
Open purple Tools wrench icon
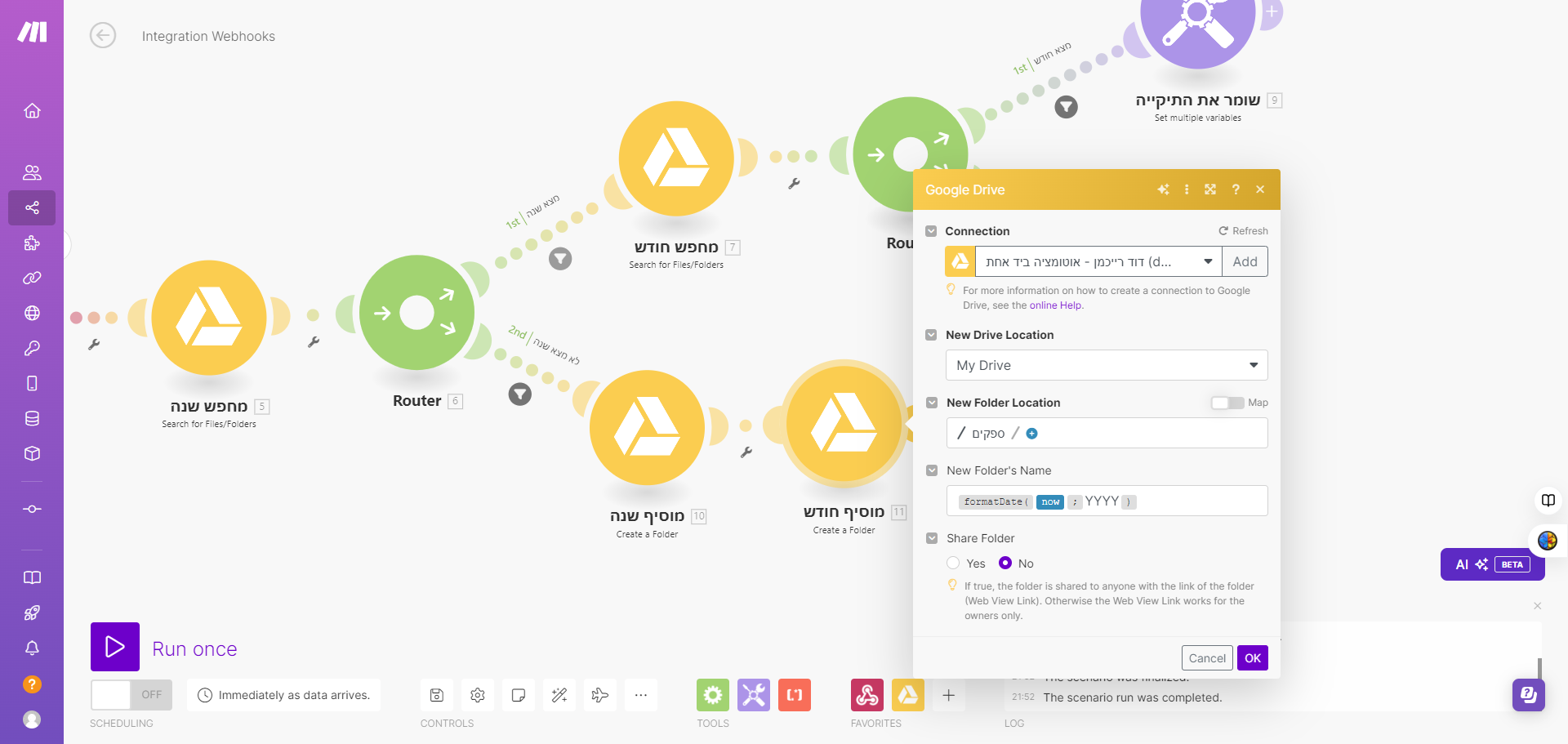[754, 695]
